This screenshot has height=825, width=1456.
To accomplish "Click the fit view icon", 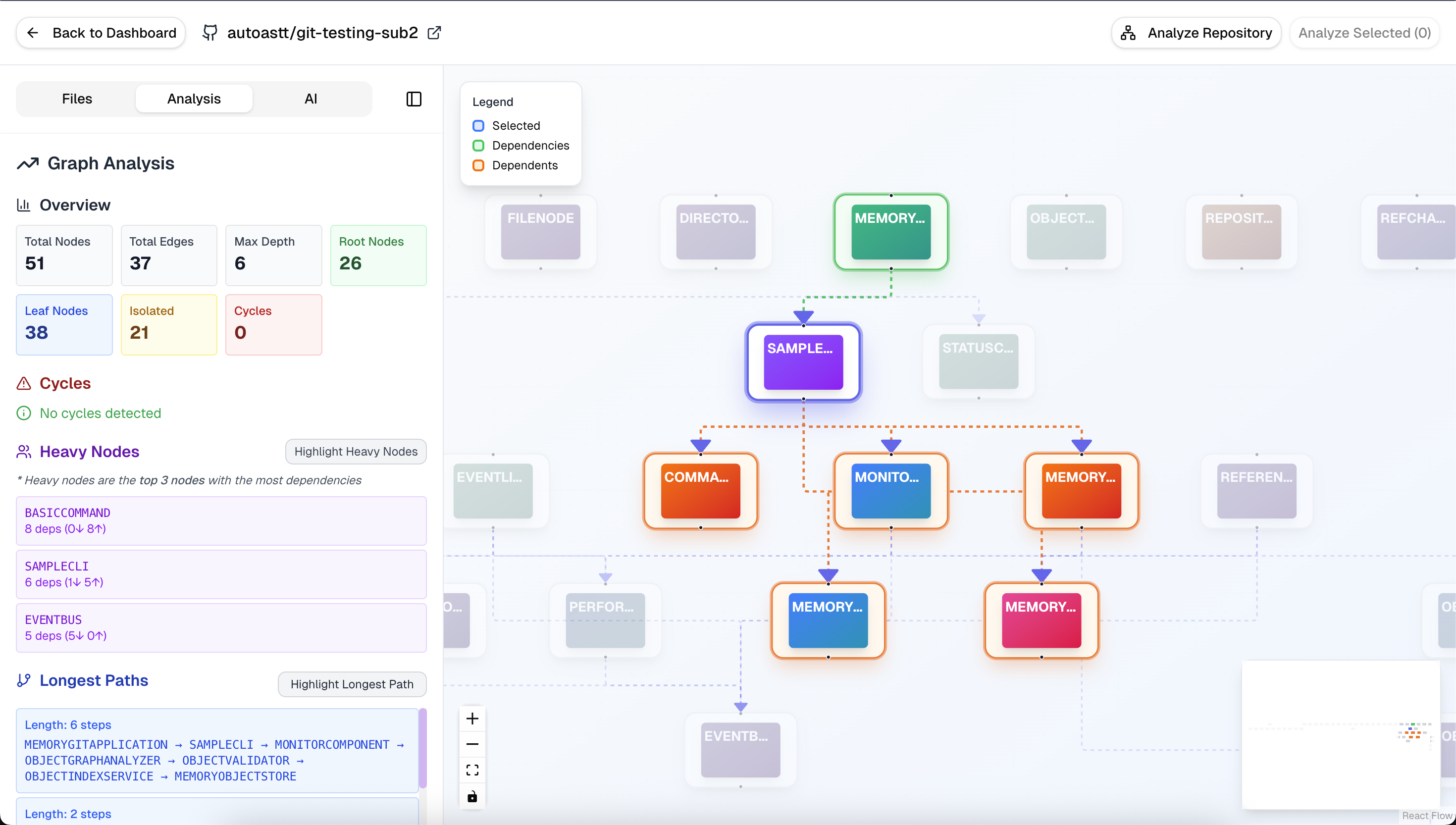I will pyautogui.click(x=472, y=770).
